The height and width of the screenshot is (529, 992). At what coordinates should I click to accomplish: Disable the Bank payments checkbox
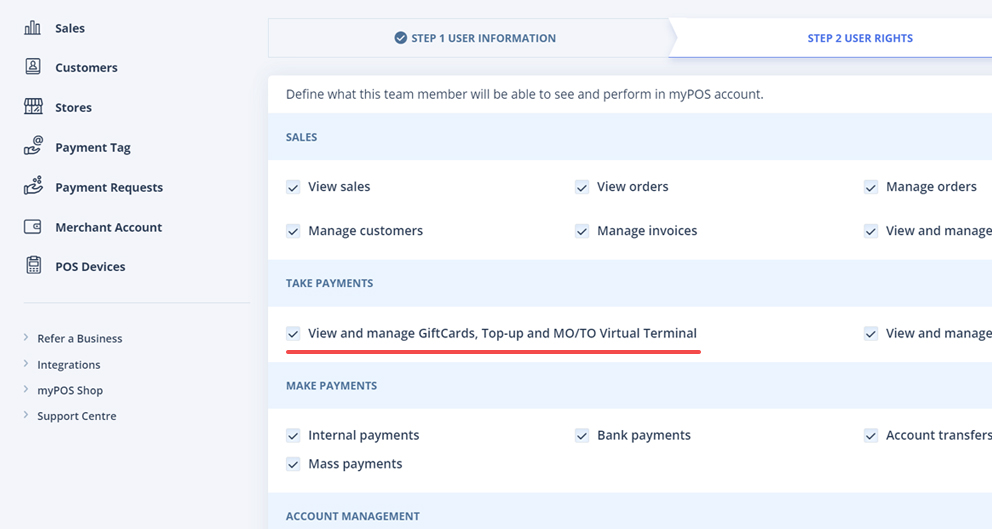pyautogui.click(x=582, y=436)
